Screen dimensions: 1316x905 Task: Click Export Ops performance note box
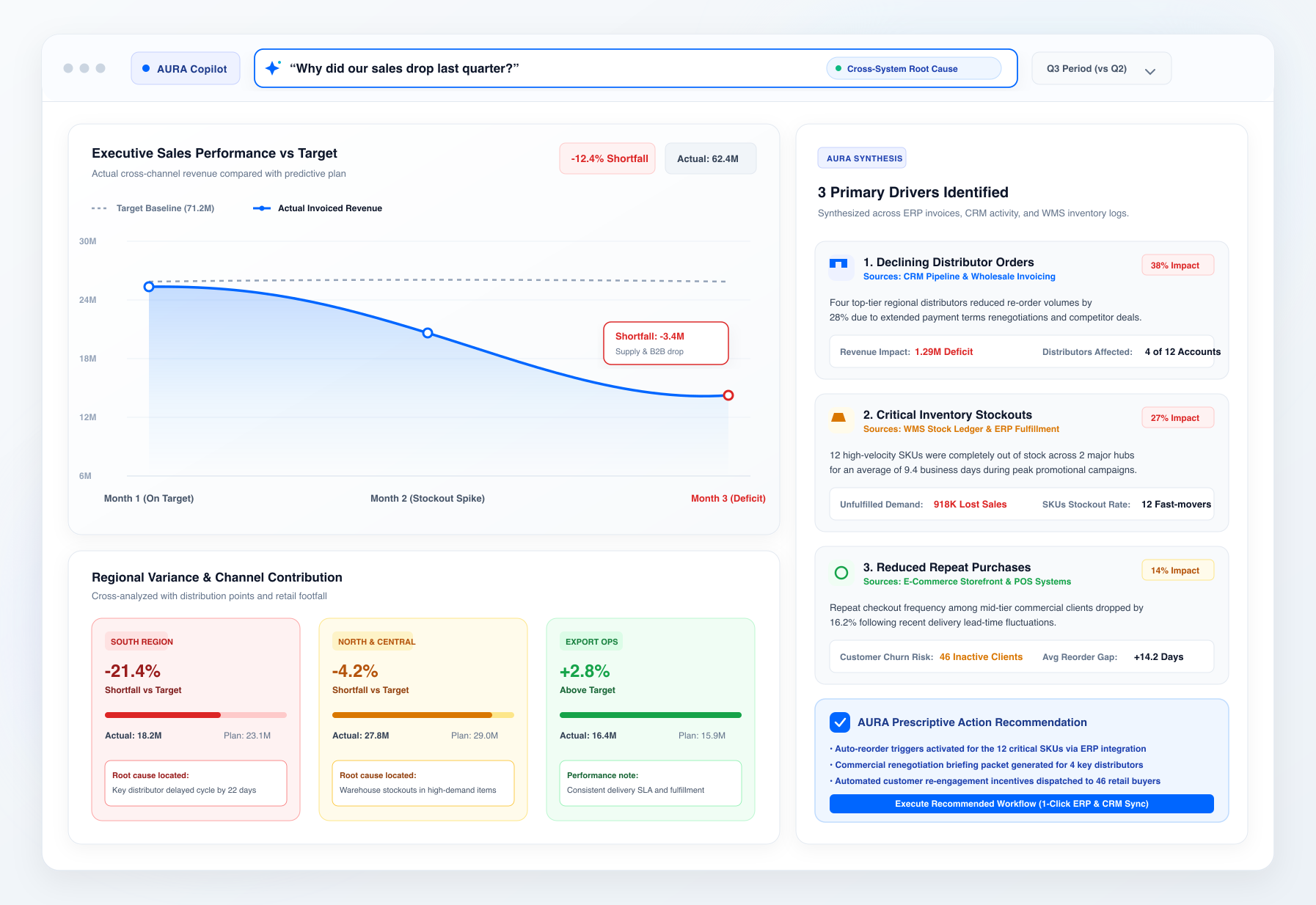651,783
